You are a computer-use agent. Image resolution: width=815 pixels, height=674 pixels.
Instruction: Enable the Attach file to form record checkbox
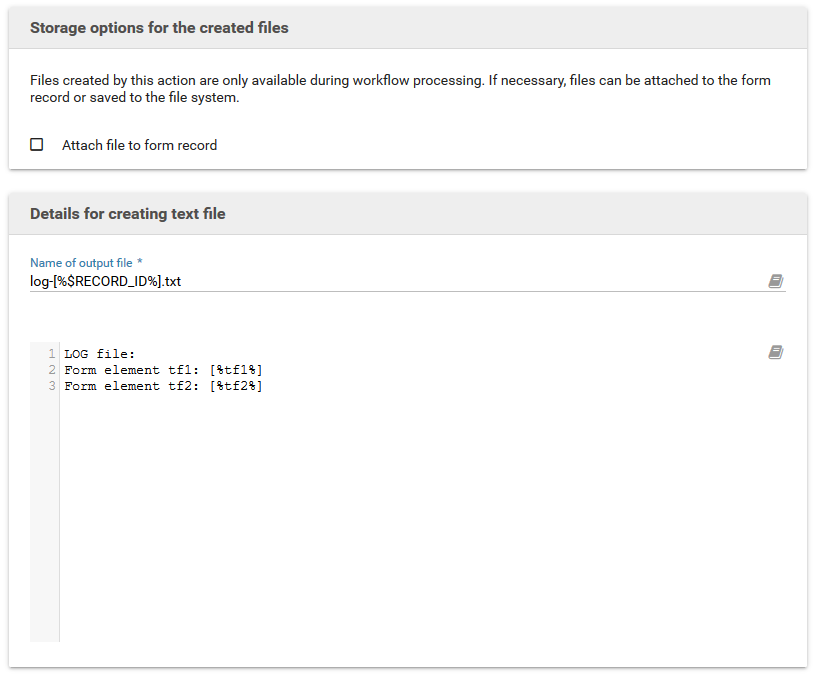tap(37, 145)
